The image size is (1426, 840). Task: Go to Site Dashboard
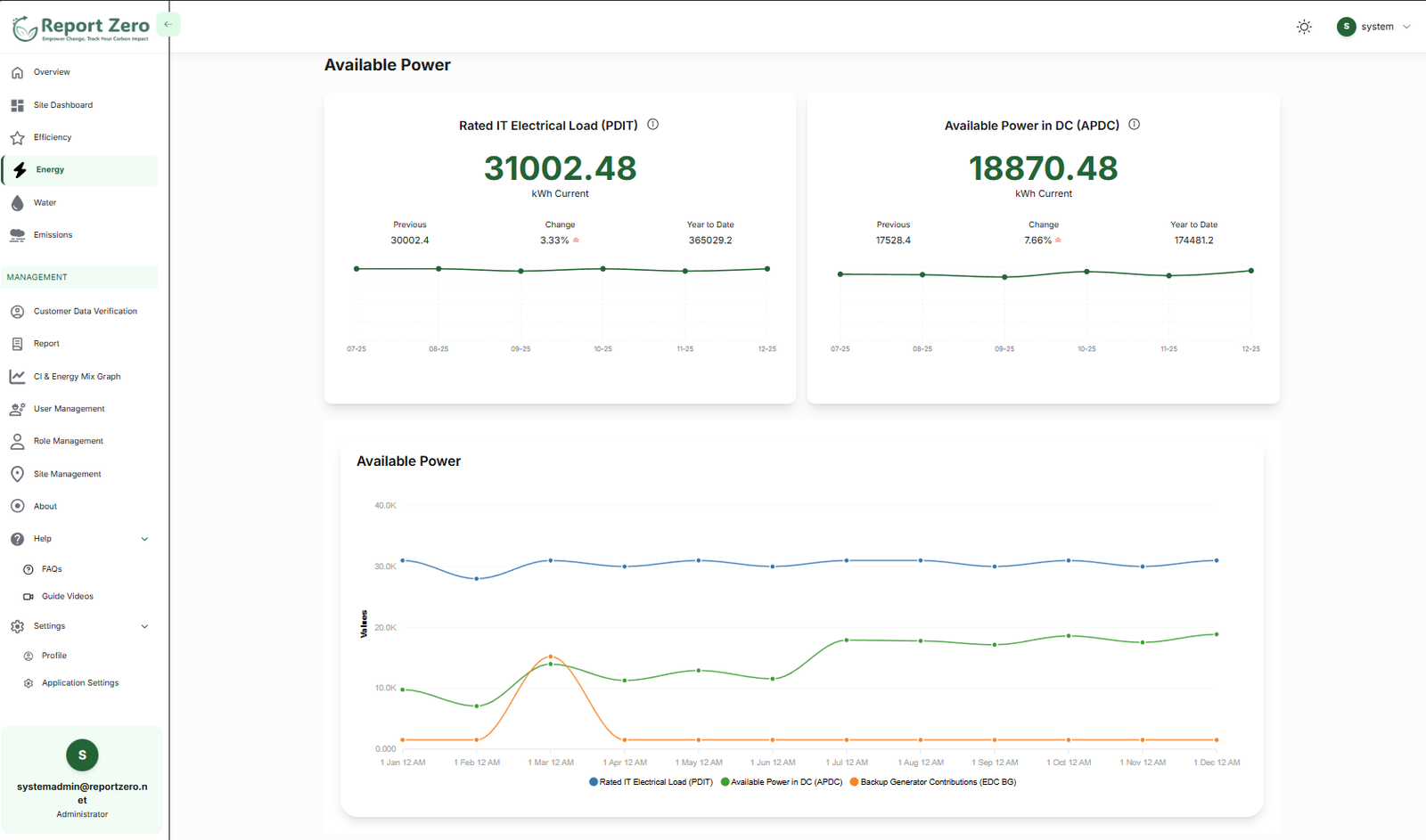click(x=62, y=105)
